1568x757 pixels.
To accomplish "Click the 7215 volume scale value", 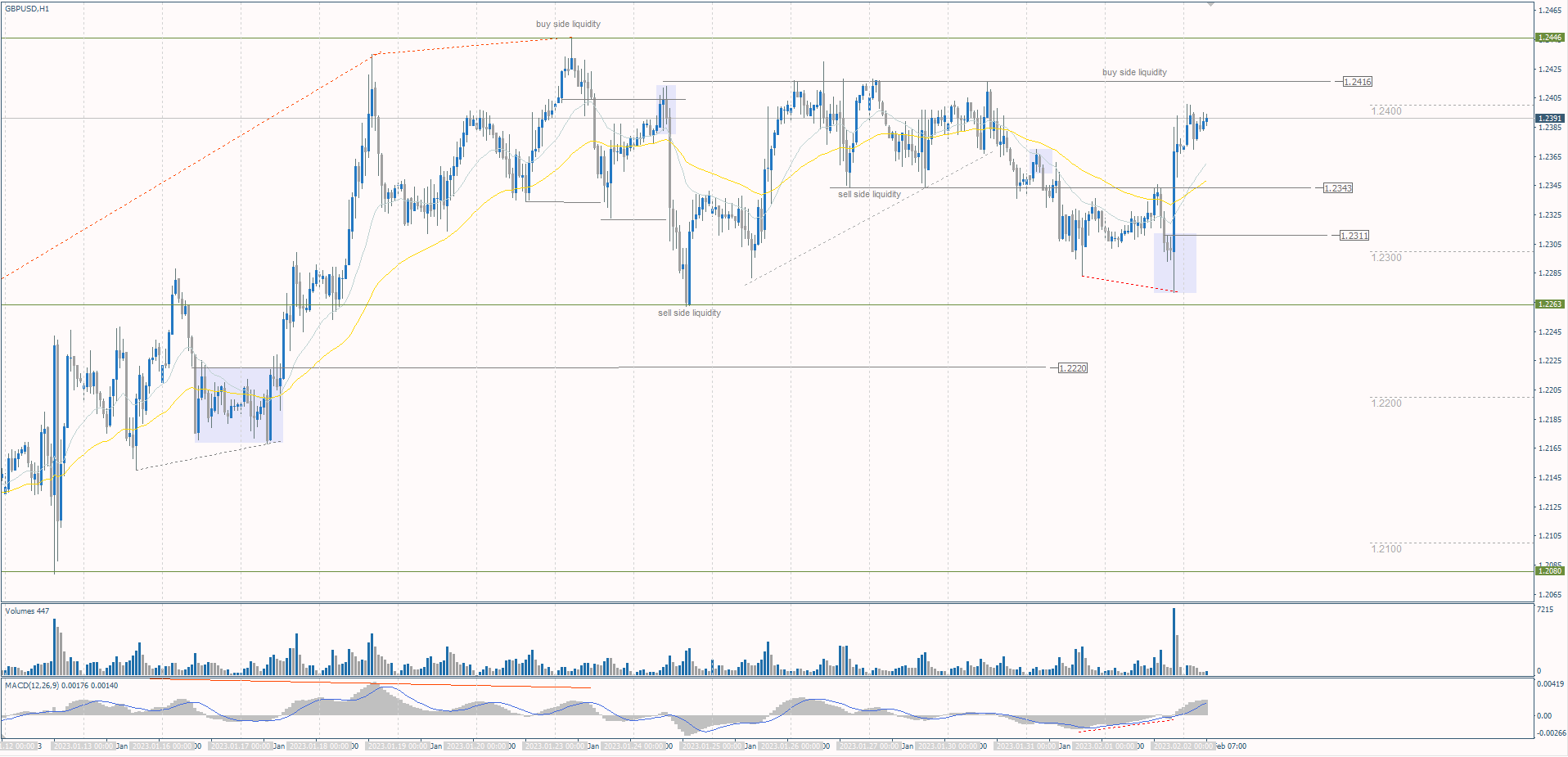I will pos(1545,611).
